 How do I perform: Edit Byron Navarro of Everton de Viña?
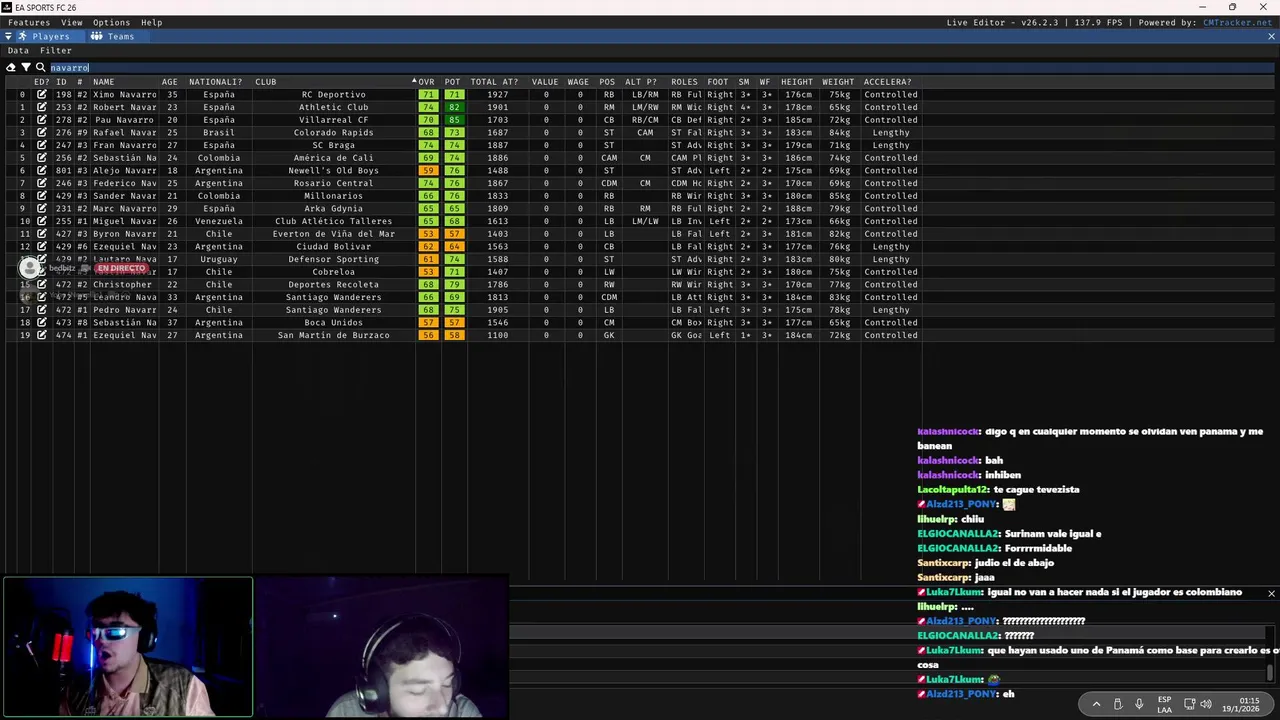pyautogui.click(x=42, y=234)
